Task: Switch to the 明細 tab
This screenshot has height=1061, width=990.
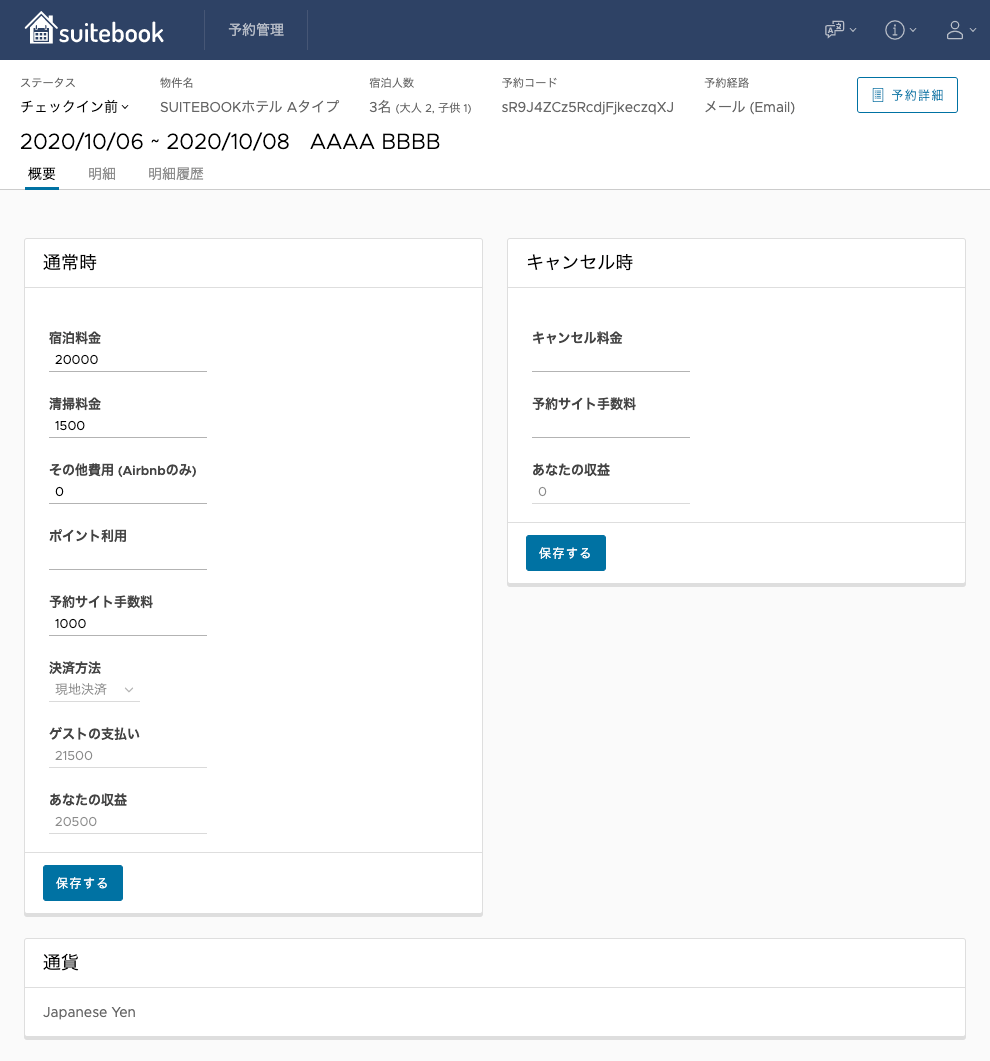Action: click(x=102, y=174)
